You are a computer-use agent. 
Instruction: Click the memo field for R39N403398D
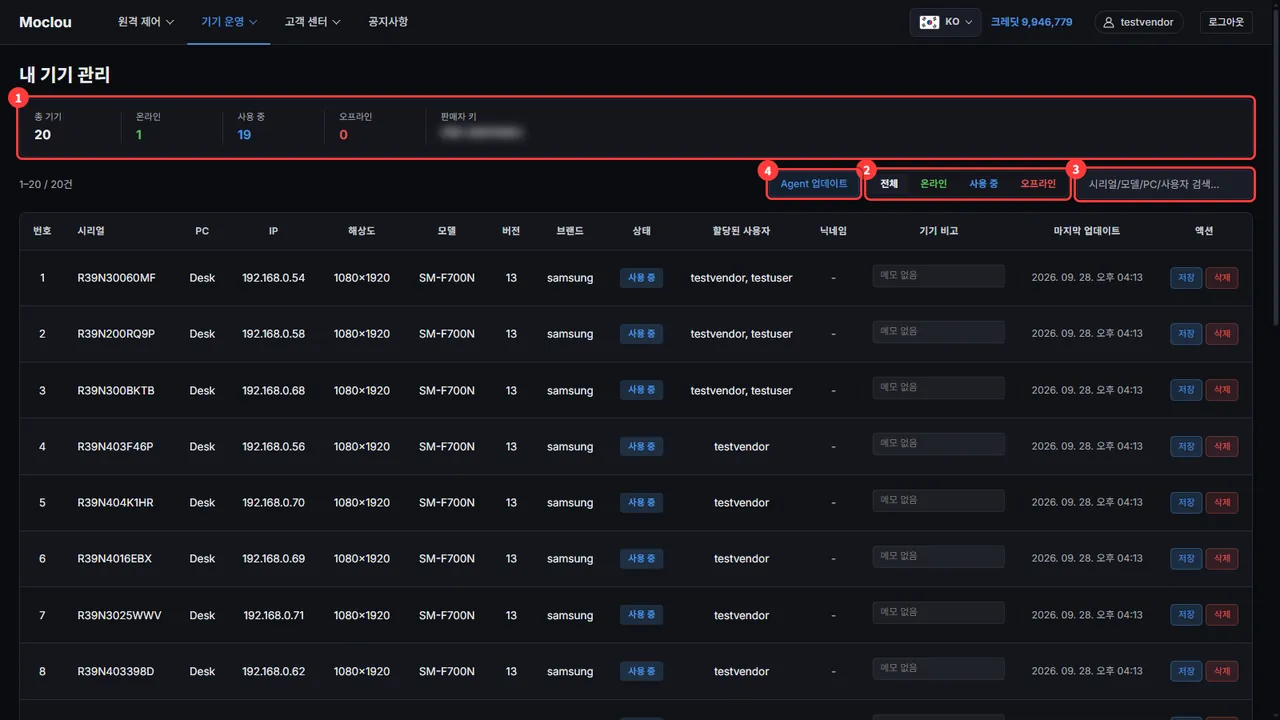pyautogui.click(x=938, y=669)
